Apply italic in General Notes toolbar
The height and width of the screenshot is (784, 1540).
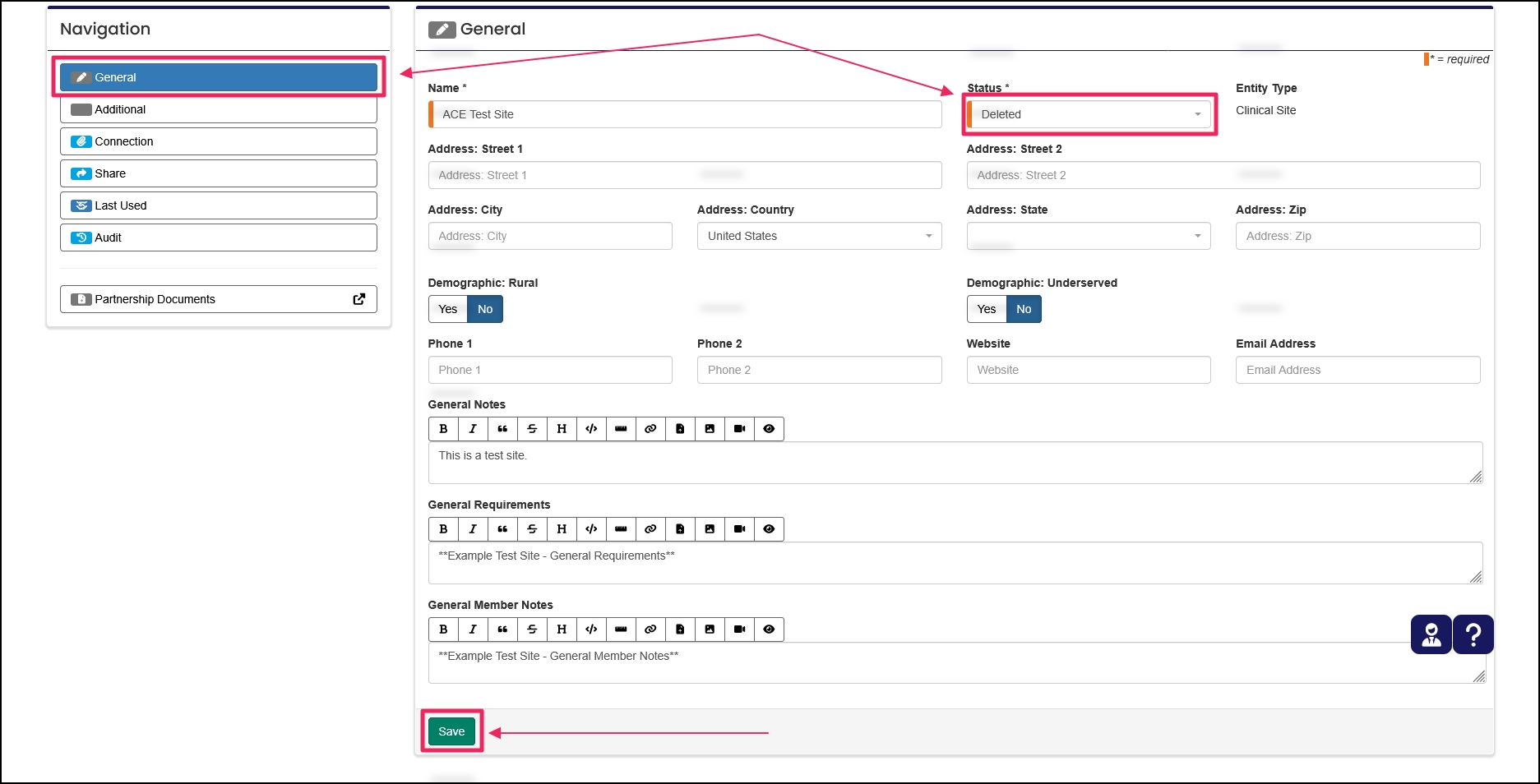pos(473,429)
